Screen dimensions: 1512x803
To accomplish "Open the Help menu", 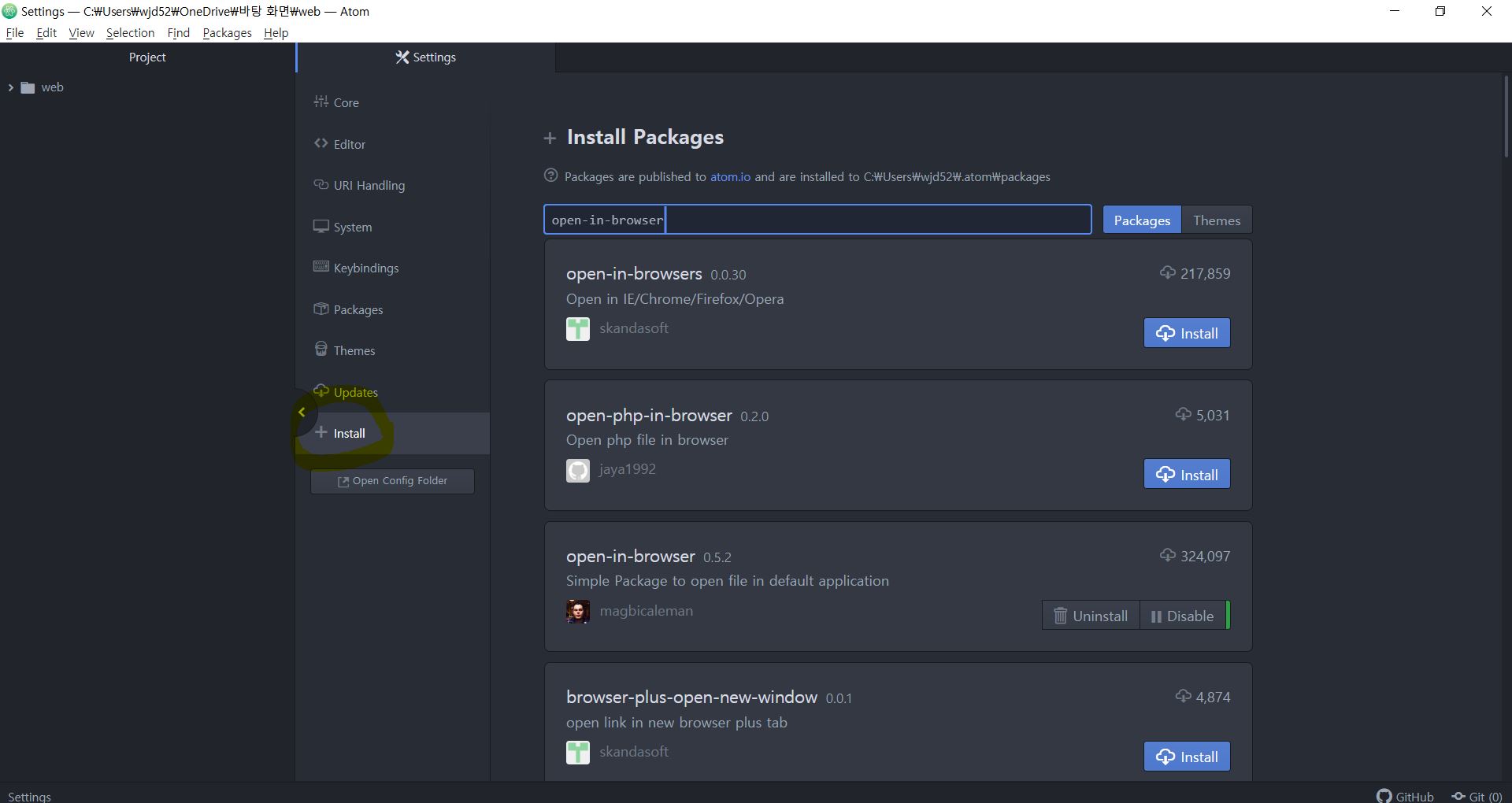I will tap(276, 32).
